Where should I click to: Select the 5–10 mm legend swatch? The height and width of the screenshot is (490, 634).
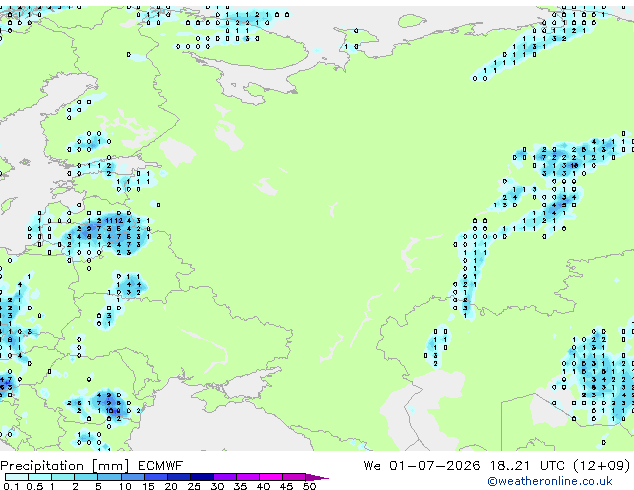(109, 477)
